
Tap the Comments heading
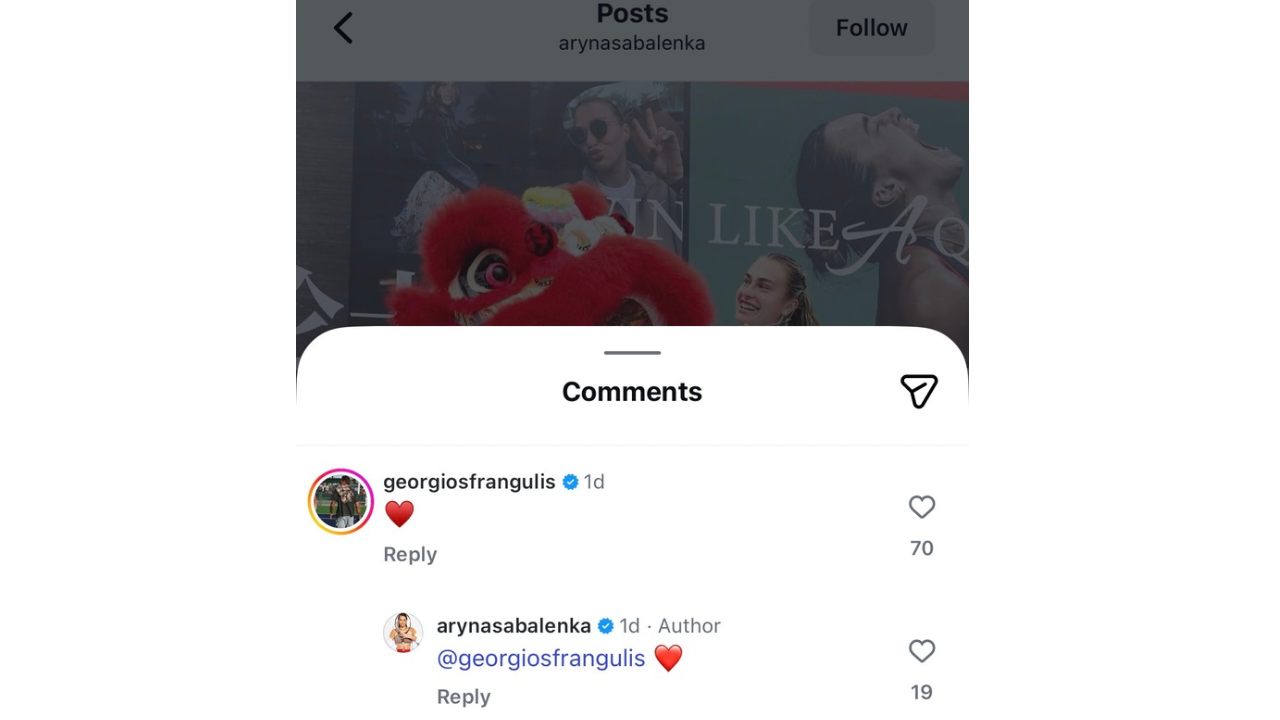pos(632,392)
